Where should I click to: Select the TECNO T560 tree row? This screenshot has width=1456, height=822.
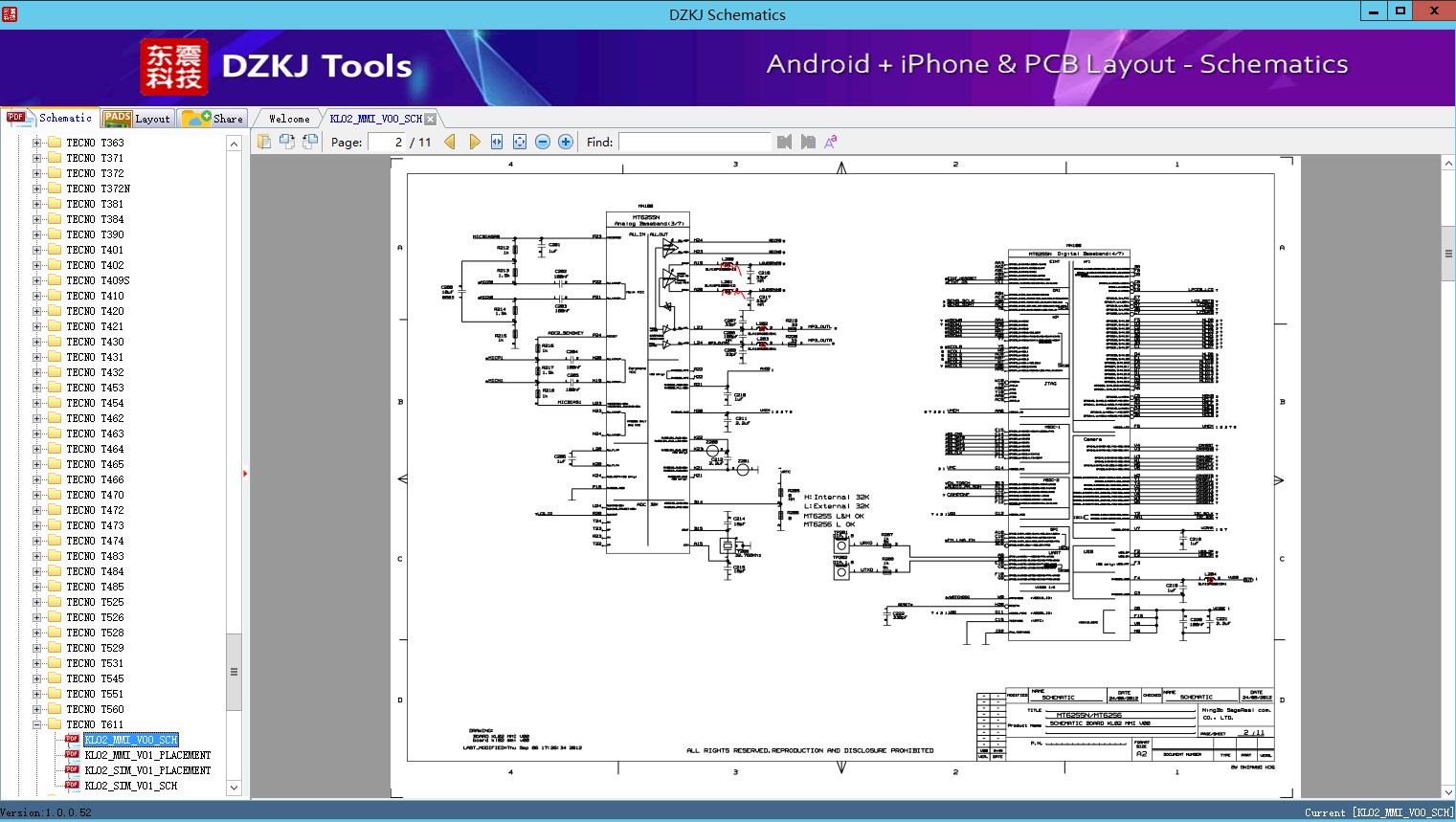(95, 709)
